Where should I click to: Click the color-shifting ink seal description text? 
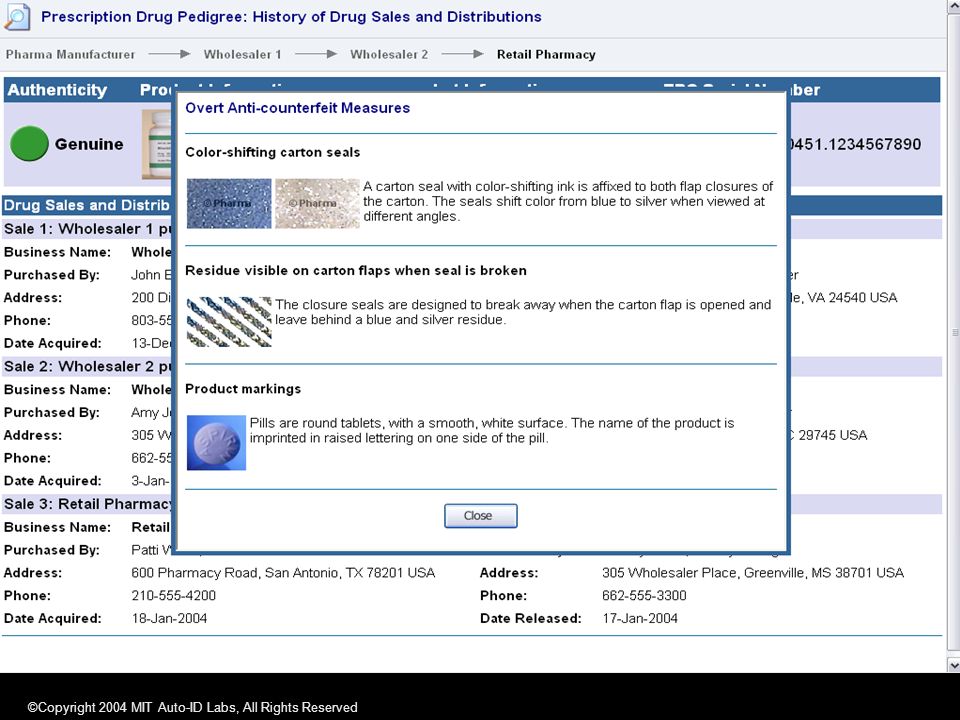pyautogui.click(x=568, y=201)
